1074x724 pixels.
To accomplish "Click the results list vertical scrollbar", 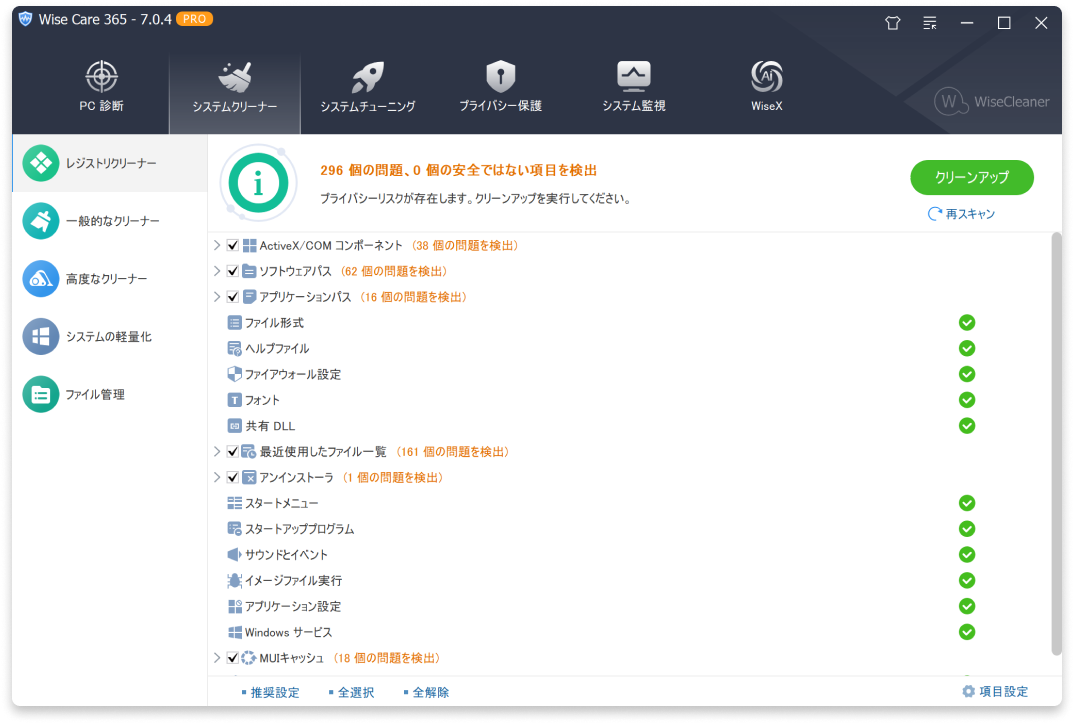I will coord(1055,440).
